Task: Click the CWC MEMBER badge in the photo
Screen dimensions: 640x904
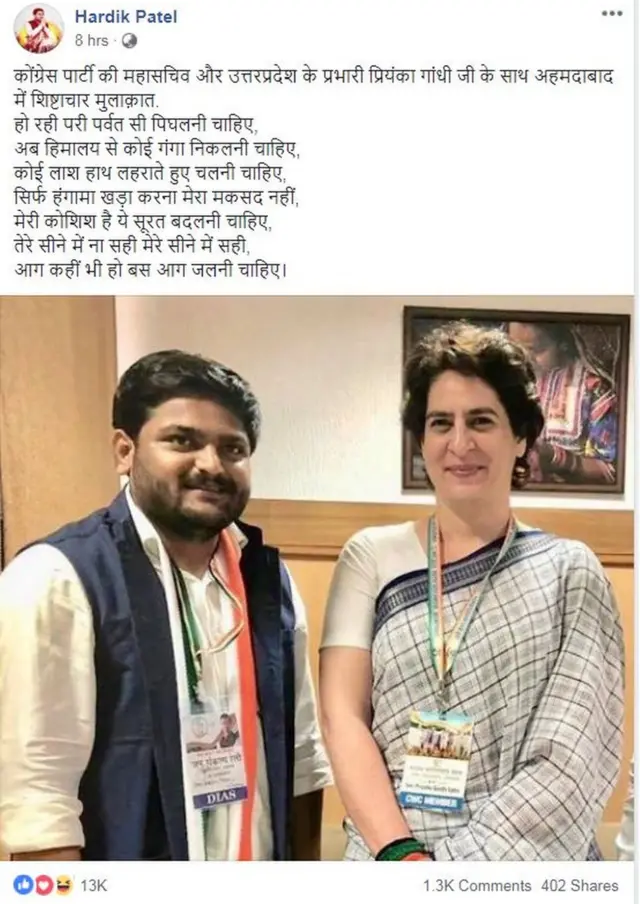Action: pos(432,803)
